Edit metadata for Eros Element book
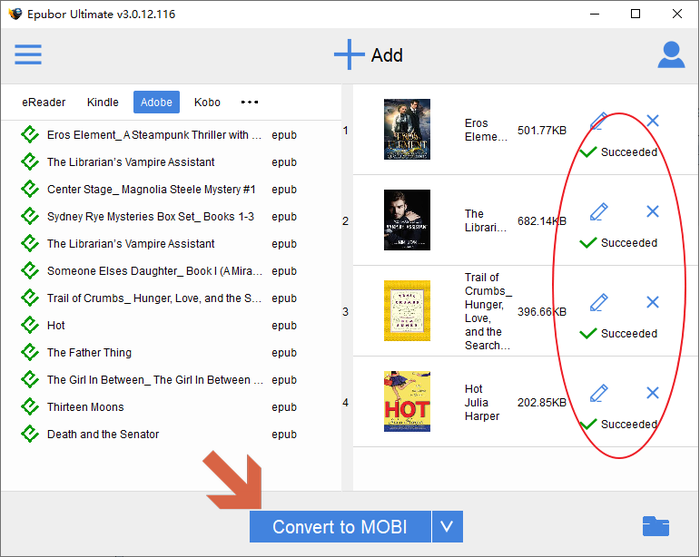Viewport: 700px width, 557px height. pos(599,121)
